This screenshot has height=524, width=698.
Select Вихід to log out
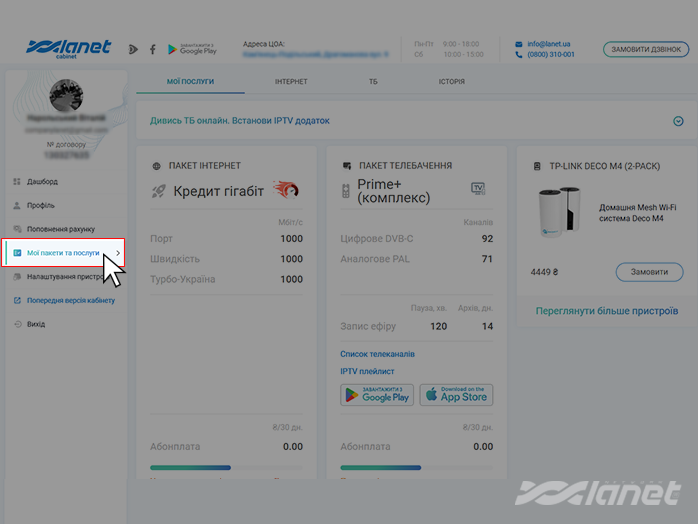click(66, 324)
